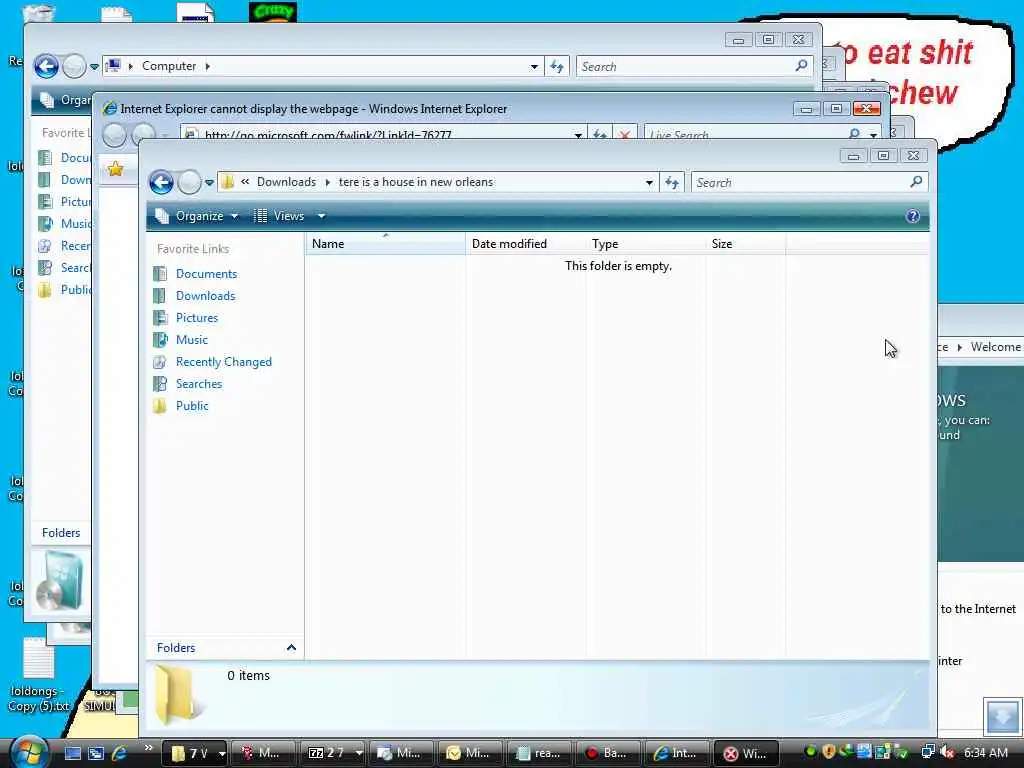
Task: Click the Forward button in Downloads window
Action: [x=189, y=182]
